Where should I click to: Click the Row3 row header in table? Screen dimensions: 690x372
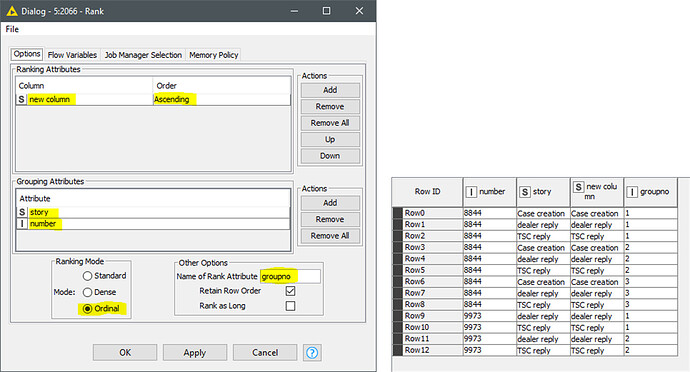(x=427, y=247)
